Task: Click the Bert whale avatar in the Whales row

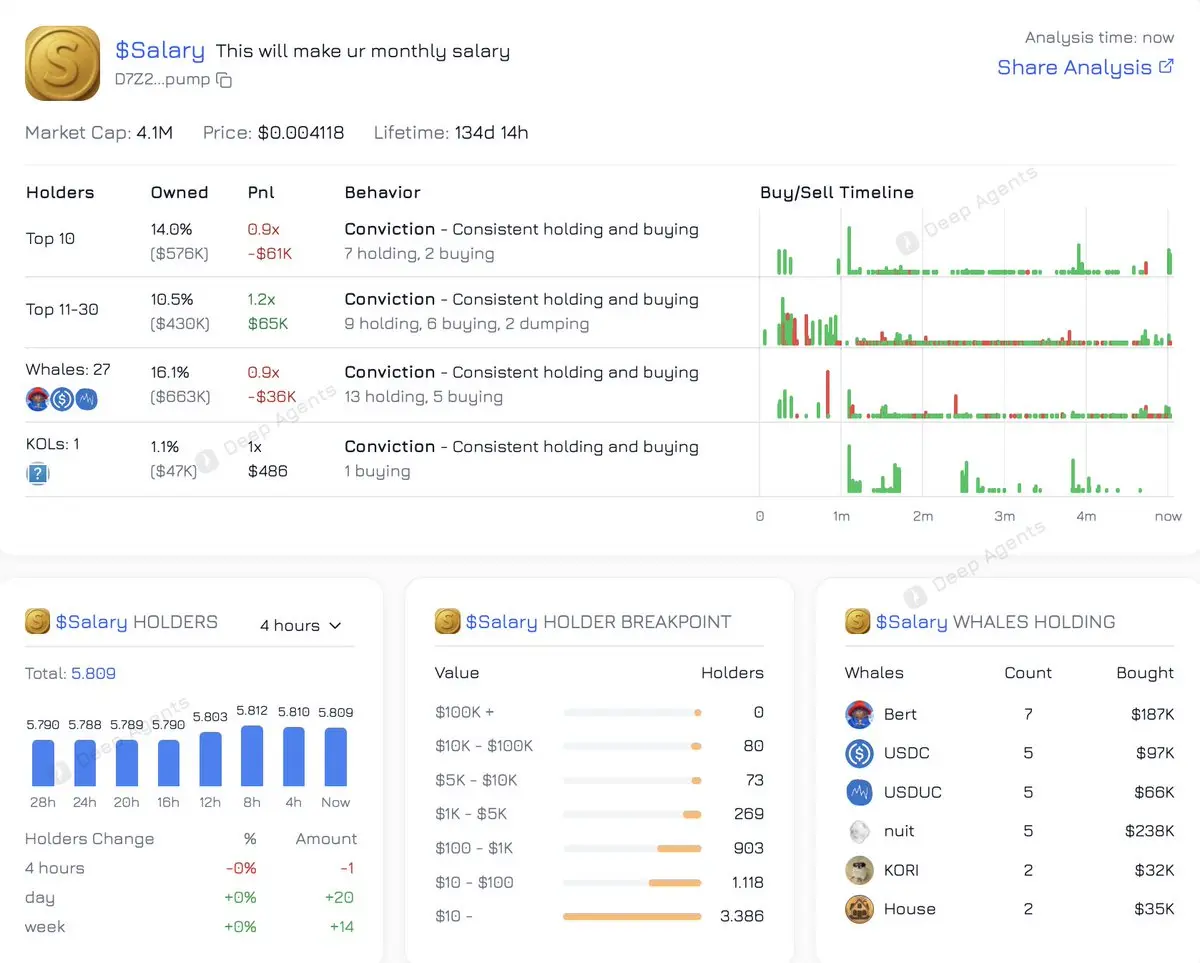Action: point(37,399)
